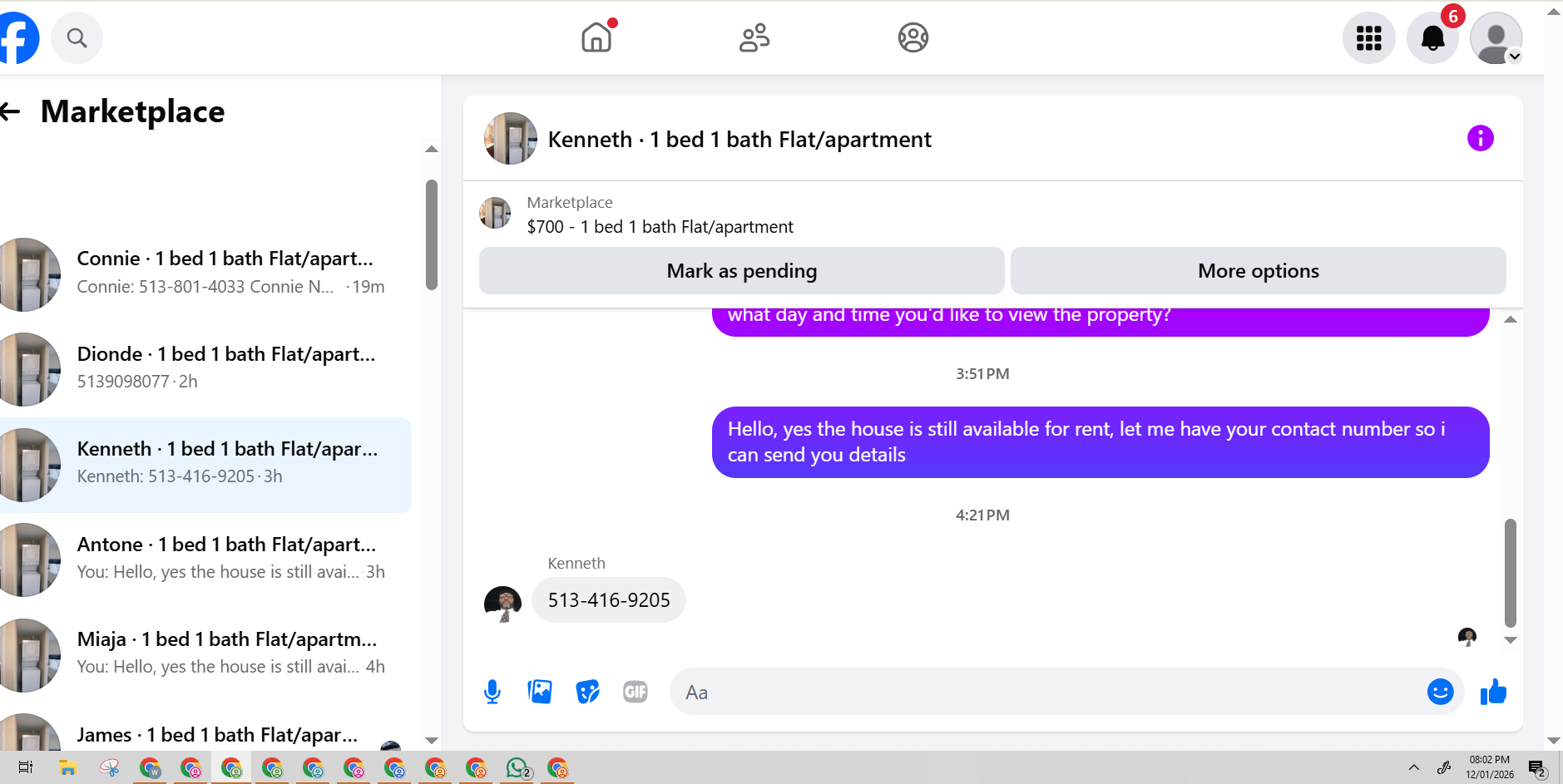The width and height of the screenshot is (1563, 784).
Task: Open conversation info purple icon
Action: [x=1480, y=138]
